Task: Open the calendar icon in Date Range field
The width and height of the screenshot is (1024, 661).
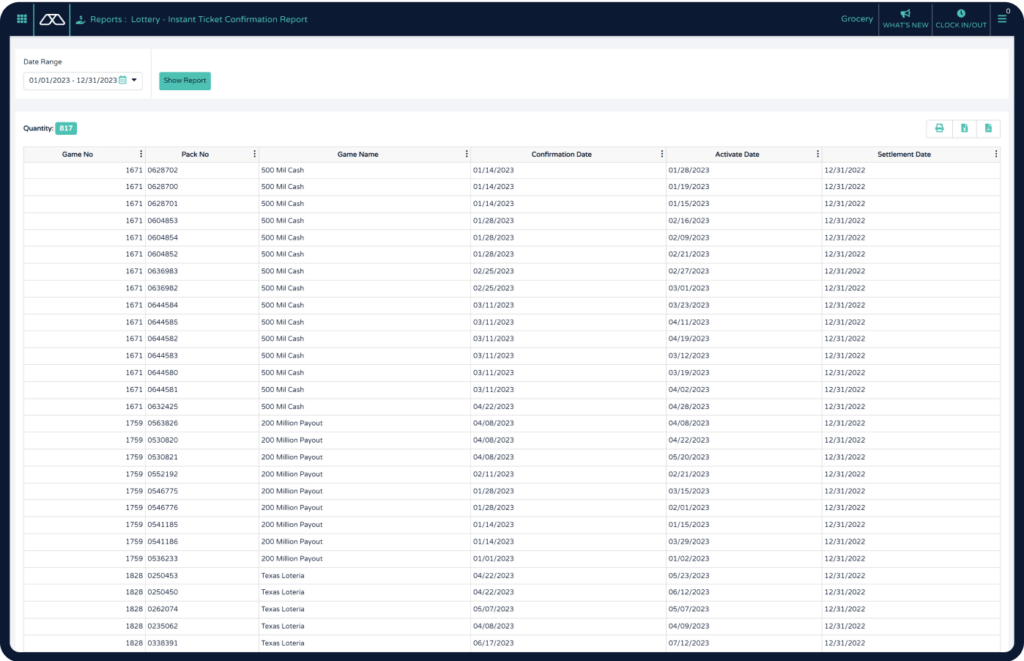Action: [x=124, y=81]
